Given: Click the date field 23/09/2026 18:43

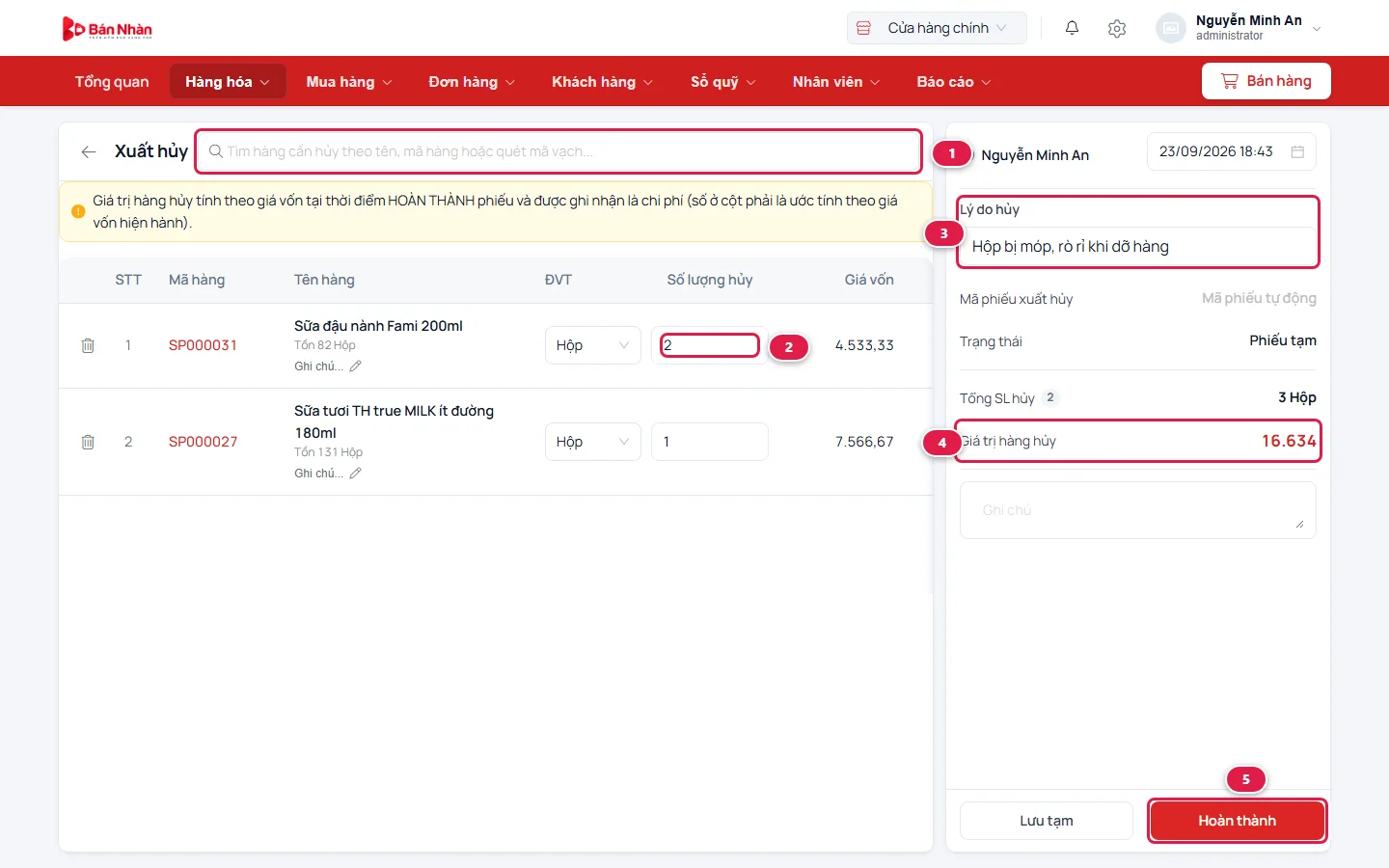Looking at the screenshot, I should (x=1232, y=151).
